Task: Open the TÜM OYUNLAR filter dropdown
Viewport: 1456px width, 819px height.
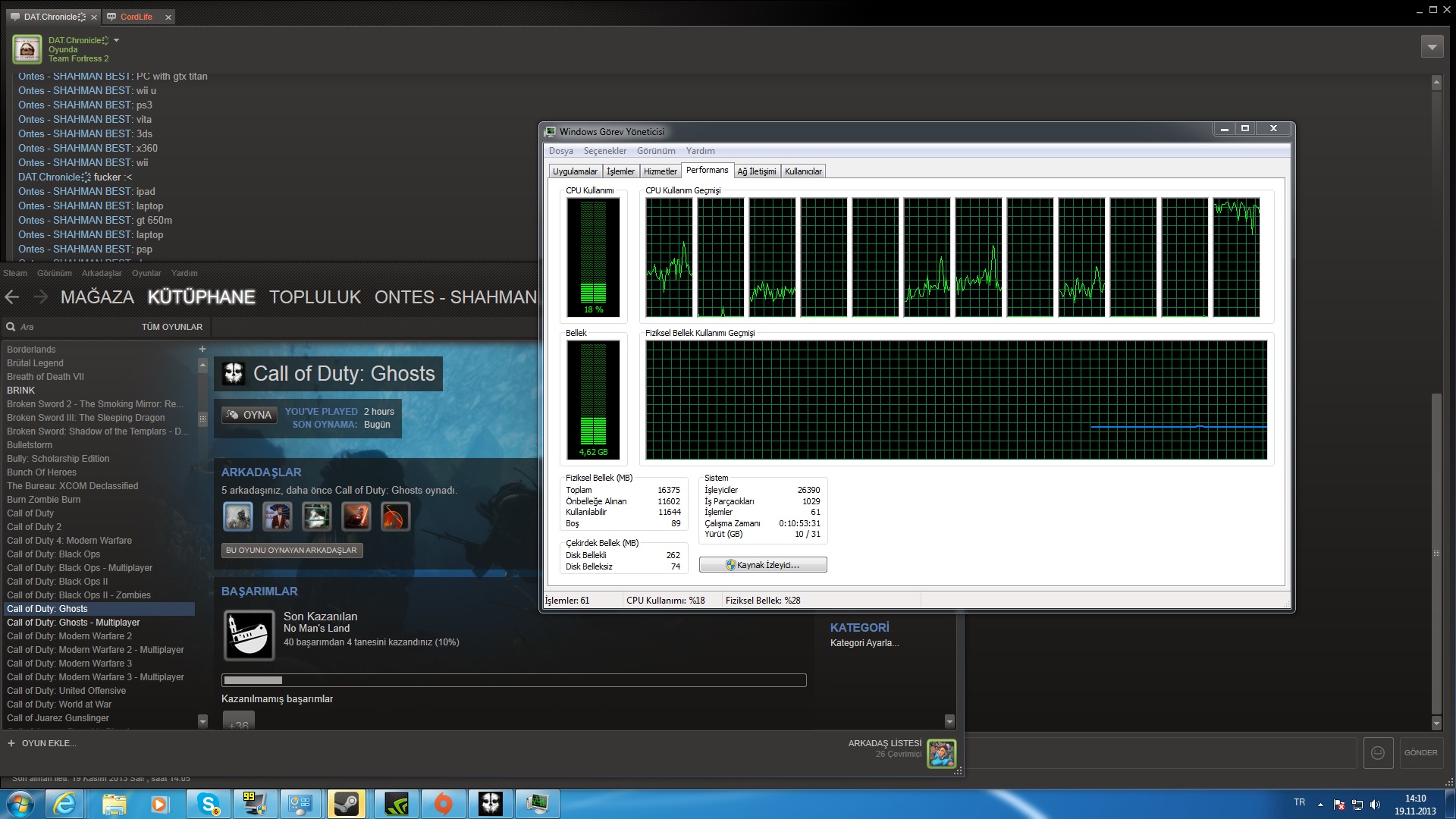Action: 172,327
